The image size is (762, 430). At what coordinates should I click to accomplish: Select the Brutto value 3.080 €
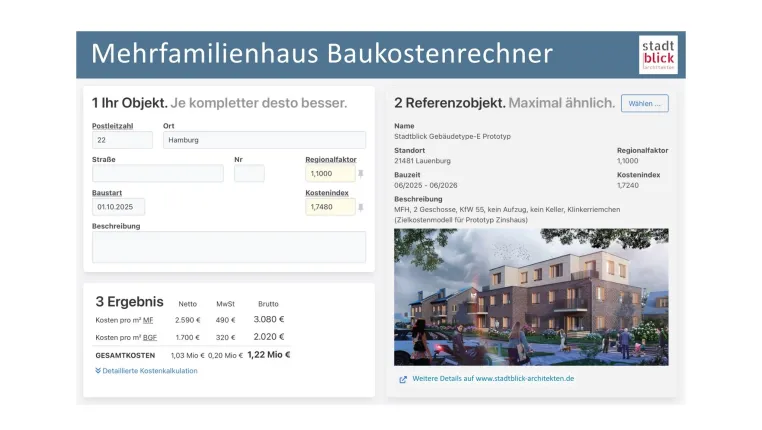click(x=269, y=319)
